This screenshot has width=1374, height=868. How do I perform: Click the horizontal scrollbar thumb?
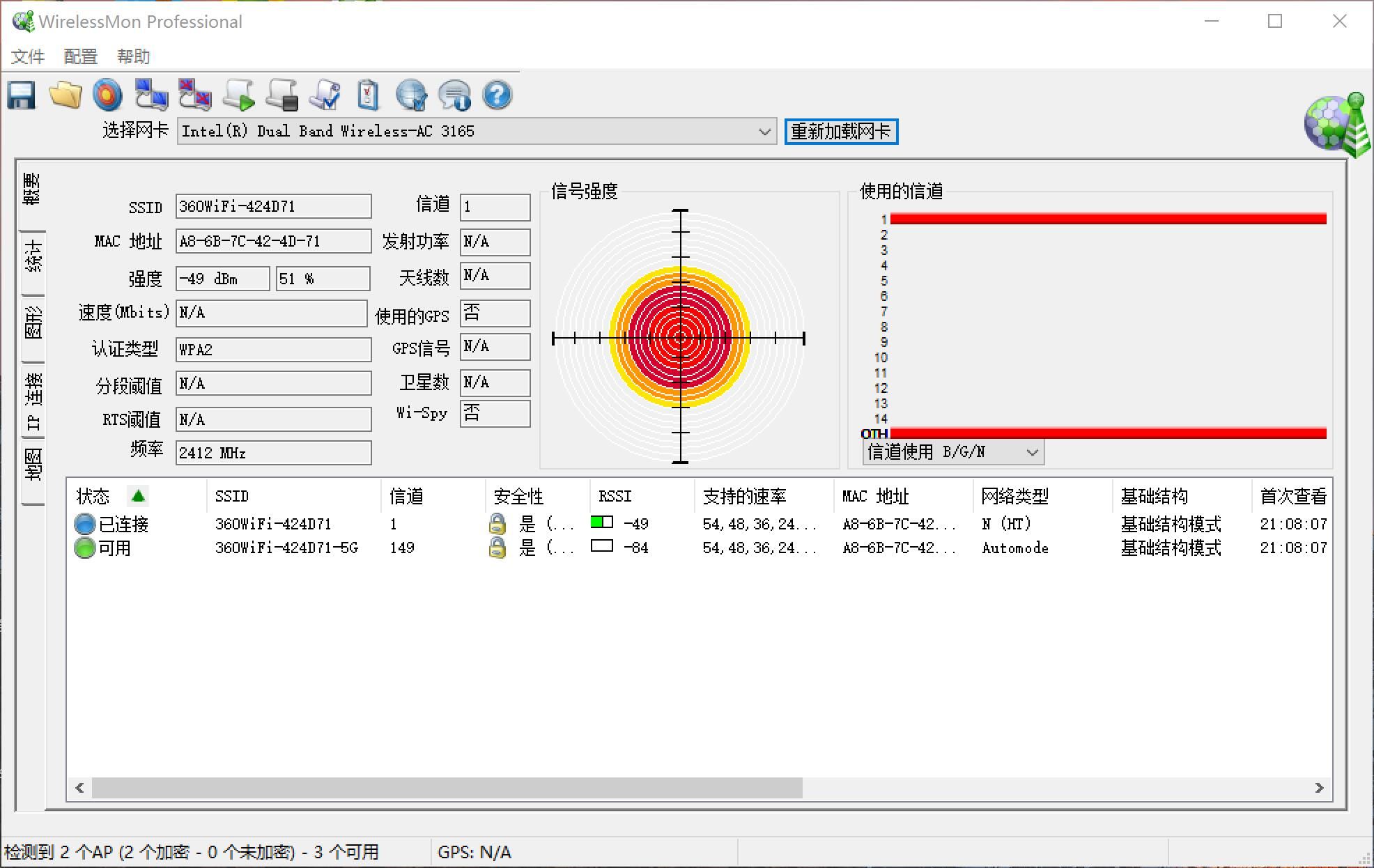tap(447, 788)
